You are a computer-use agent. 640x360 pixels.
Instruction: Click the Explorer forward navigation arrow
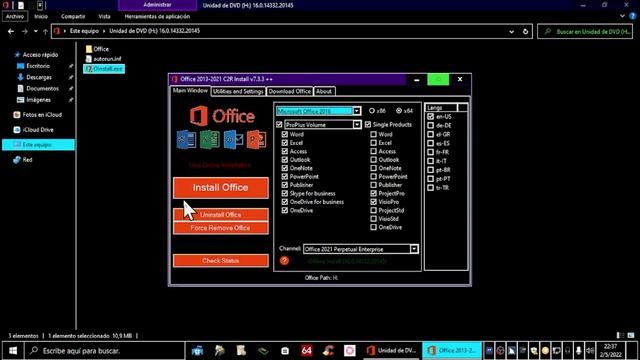pyautogui.click(x=25, y=31)
